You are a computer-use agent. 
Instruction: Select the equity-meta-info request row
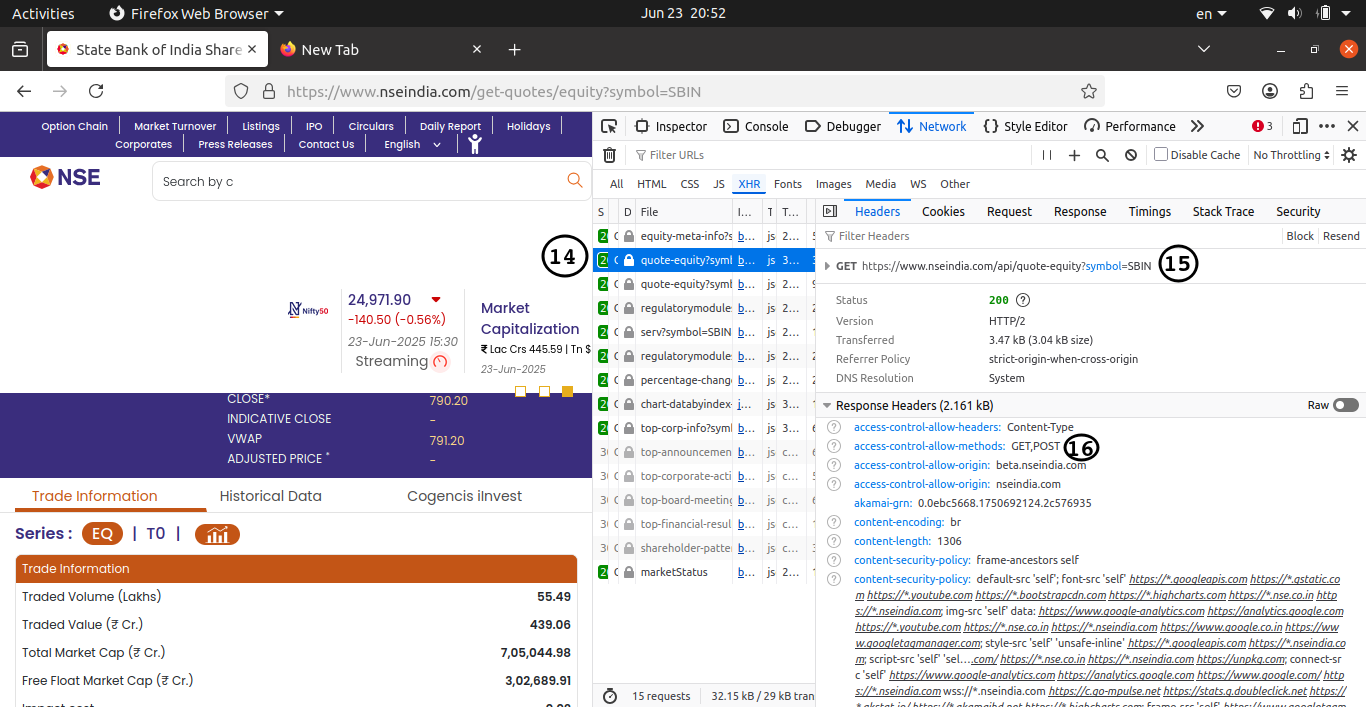[x=702, y=236]
